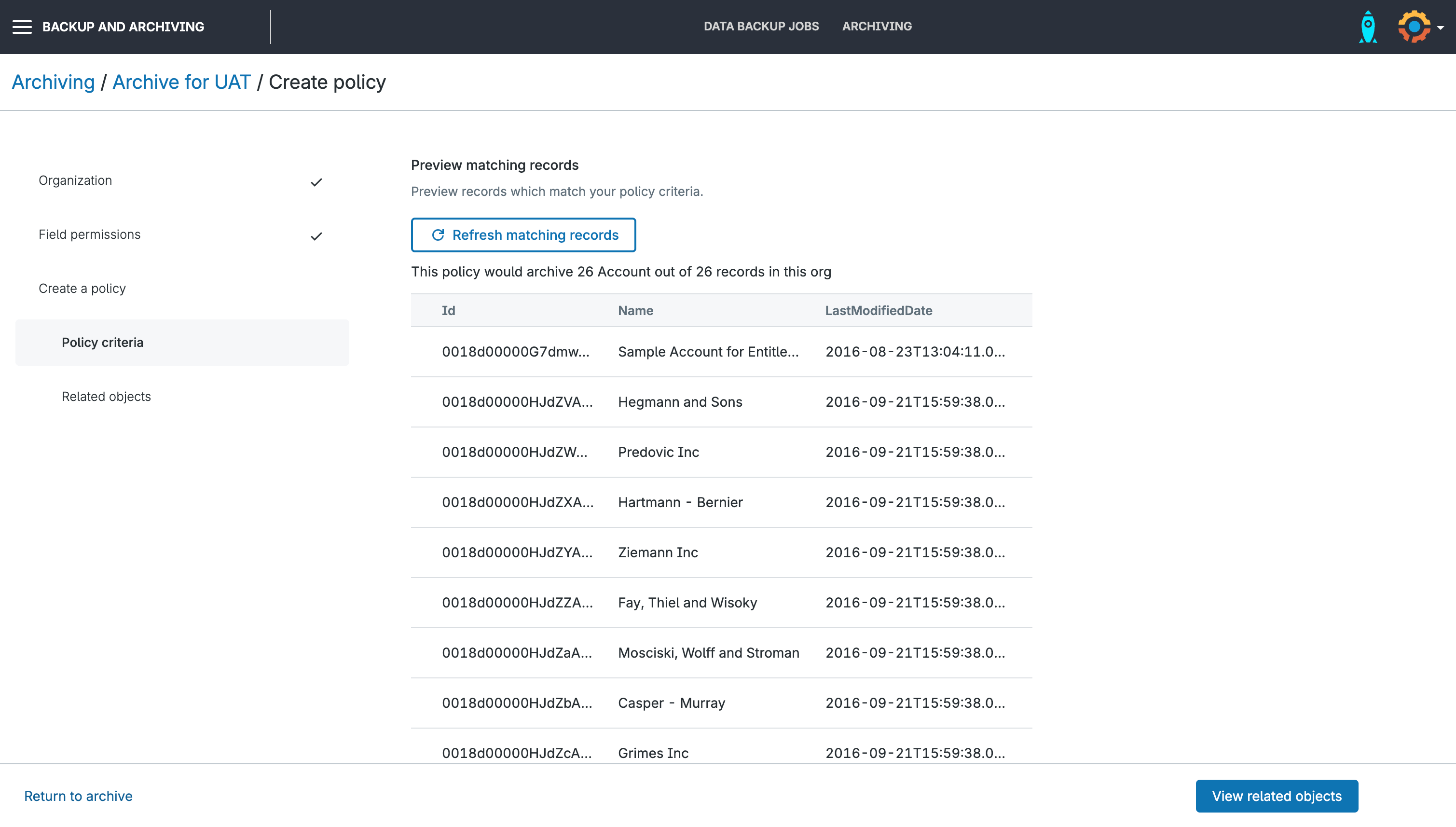The height and width of the screenshot is (827, 1456).
Task: Select the Organization wizard step
Action: (76, 180)
